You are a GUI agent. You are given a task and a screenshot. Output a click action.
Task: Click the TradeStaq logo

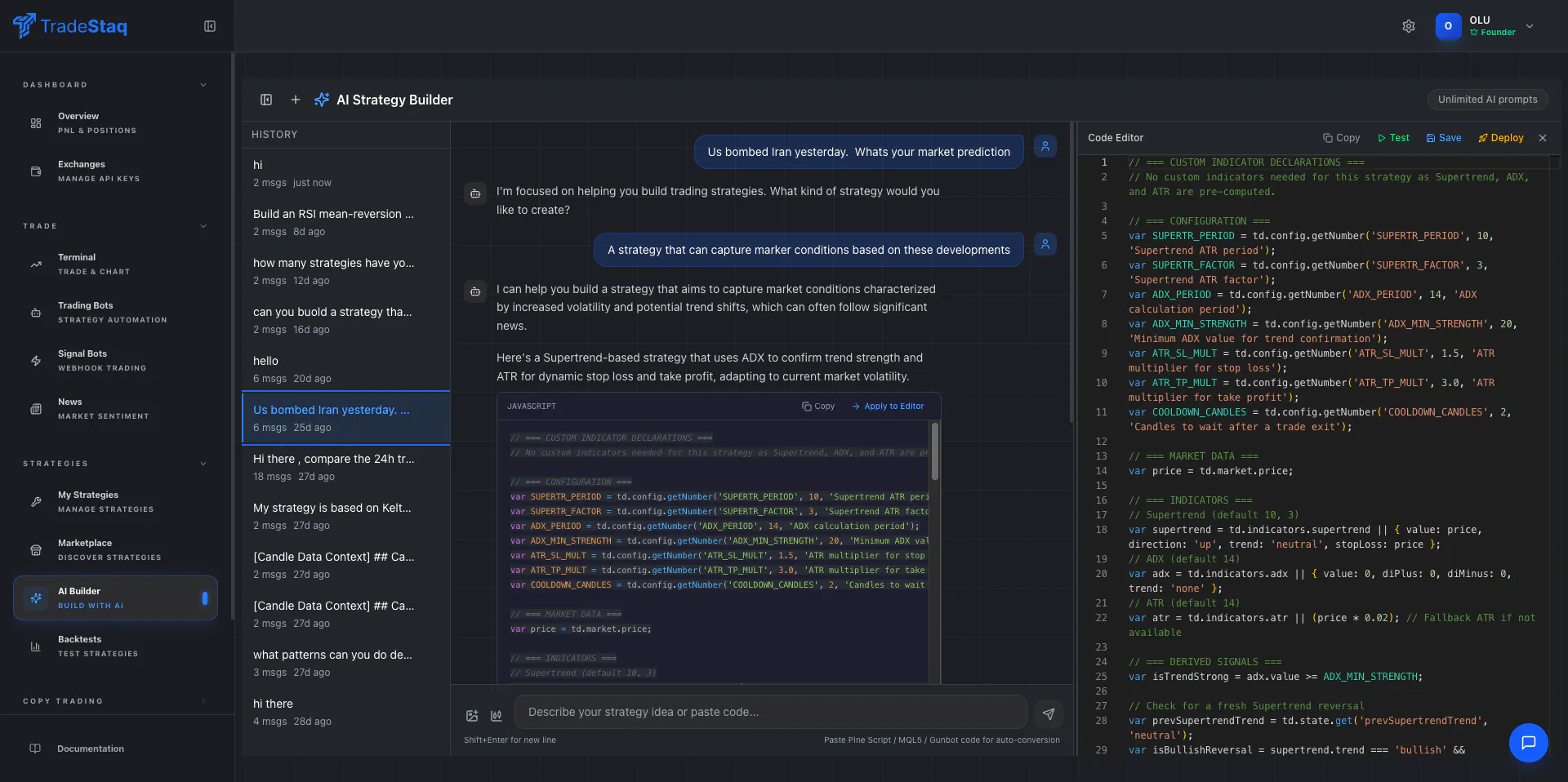tap(70, 26)
